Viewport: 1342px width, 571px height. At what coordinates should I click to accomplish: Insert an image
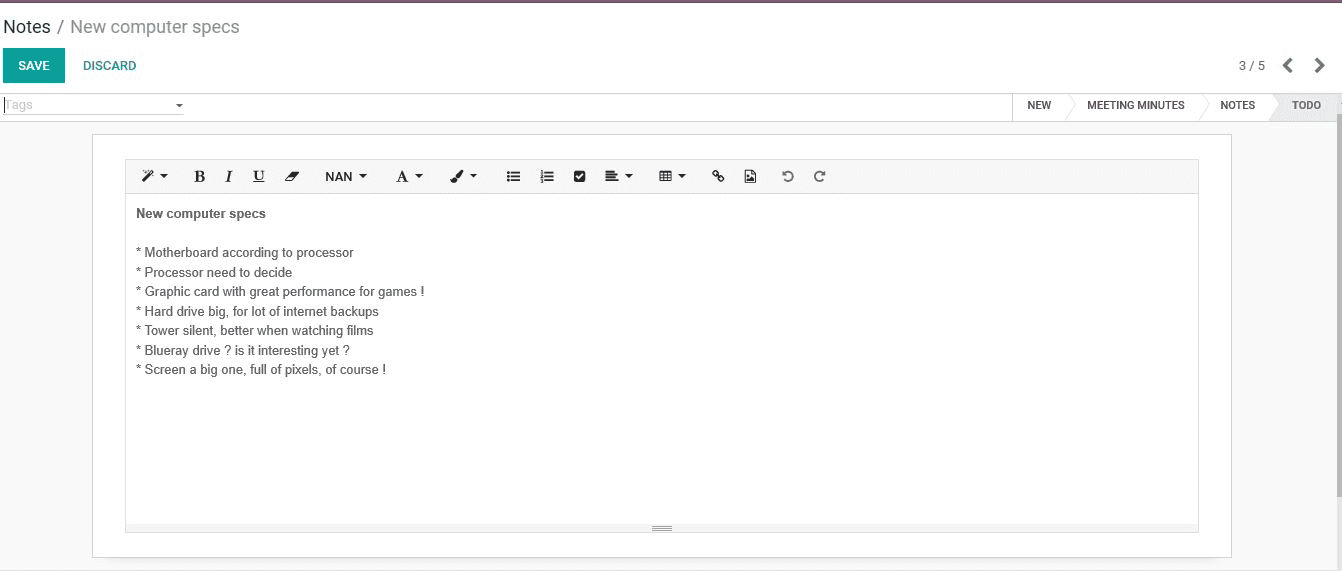click(x=750, y=177)
